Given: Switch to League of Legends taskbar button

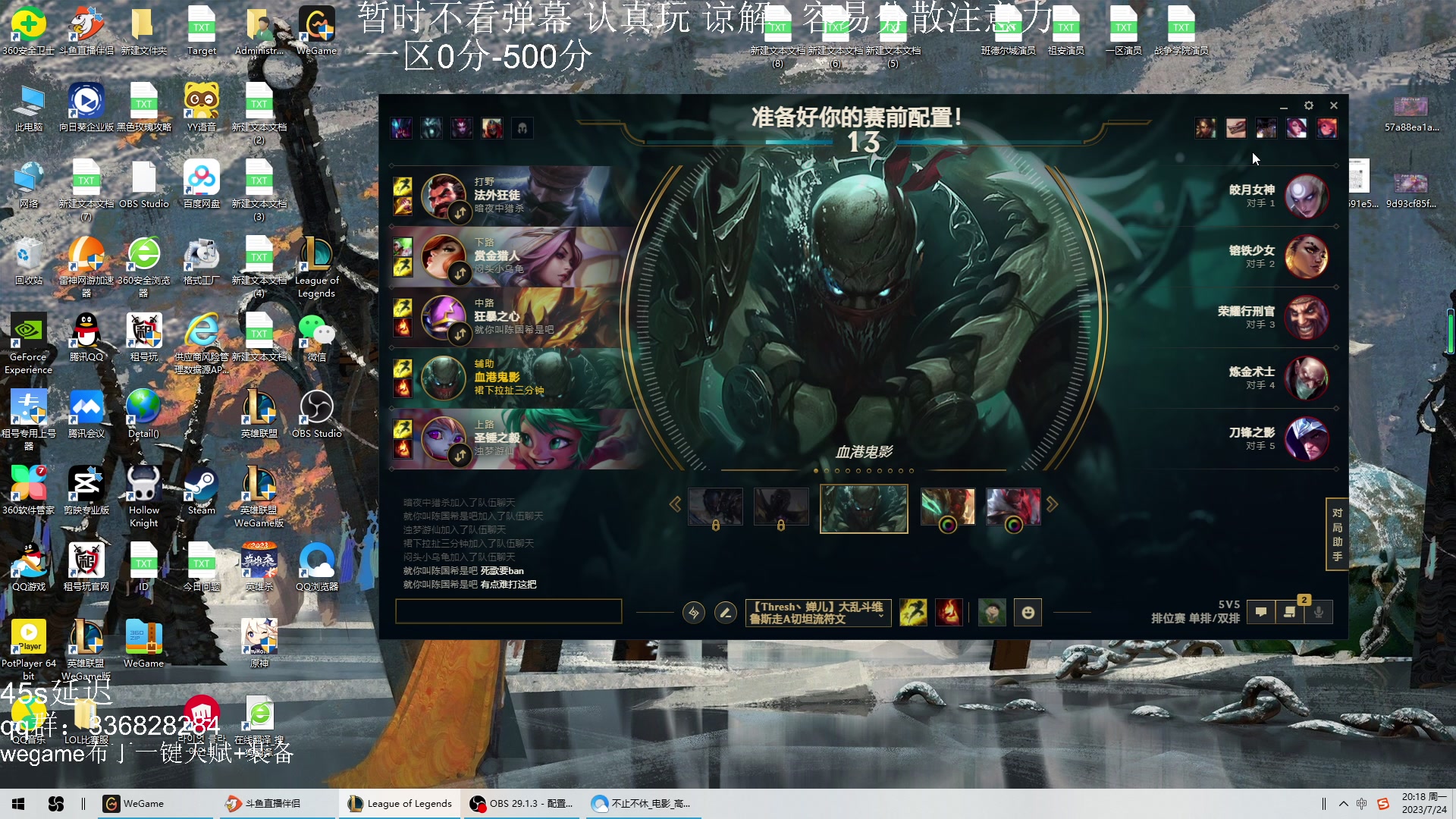Looking at the screenshot, I should pyautogui.click(x=400, y=804).
